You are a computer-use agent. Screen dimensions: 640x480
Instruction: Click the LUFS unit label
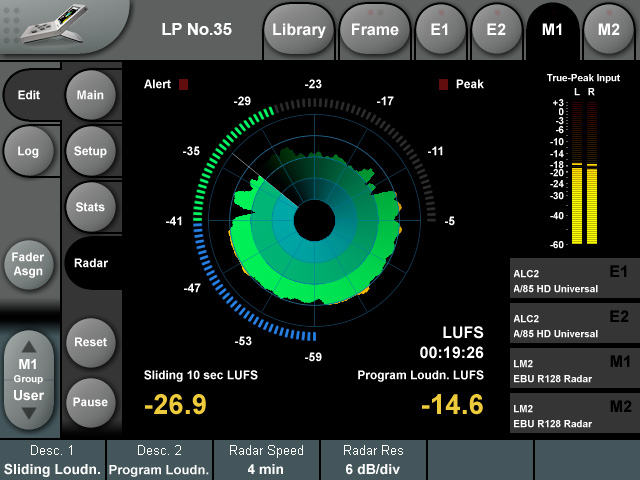tap(463, 332)
